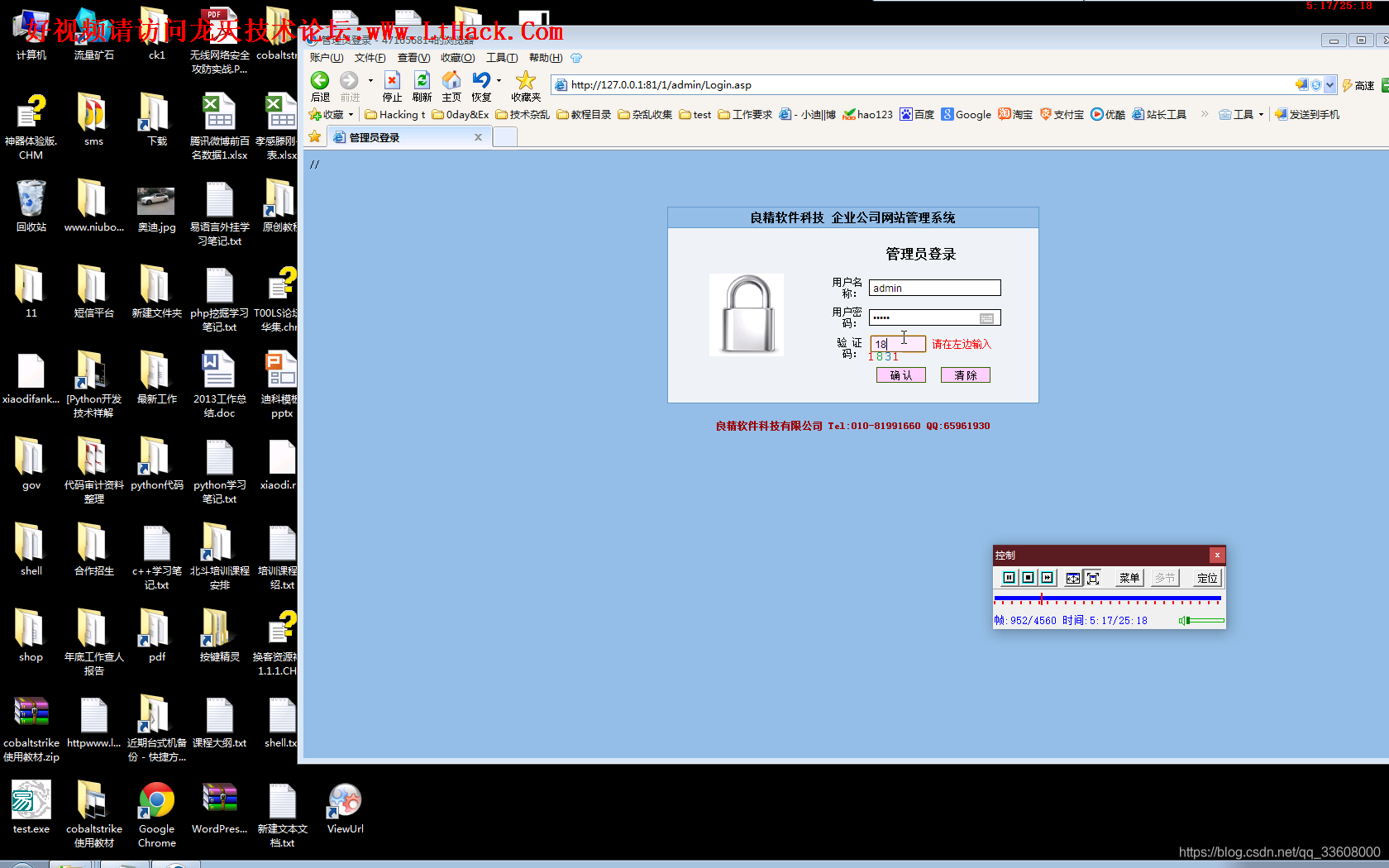Open the 账户(U) menu
The width and height of the screenshot is (1389, 868).
327,58
